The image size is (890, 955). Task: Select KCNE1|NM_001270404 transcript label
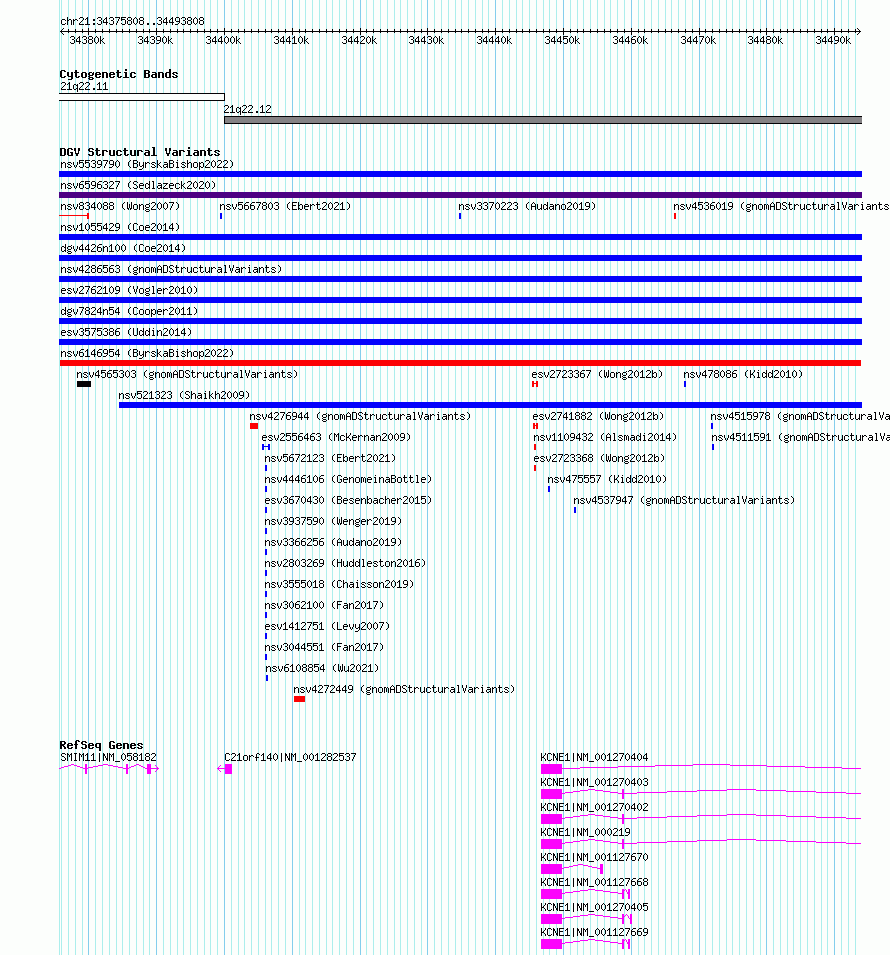595,758
